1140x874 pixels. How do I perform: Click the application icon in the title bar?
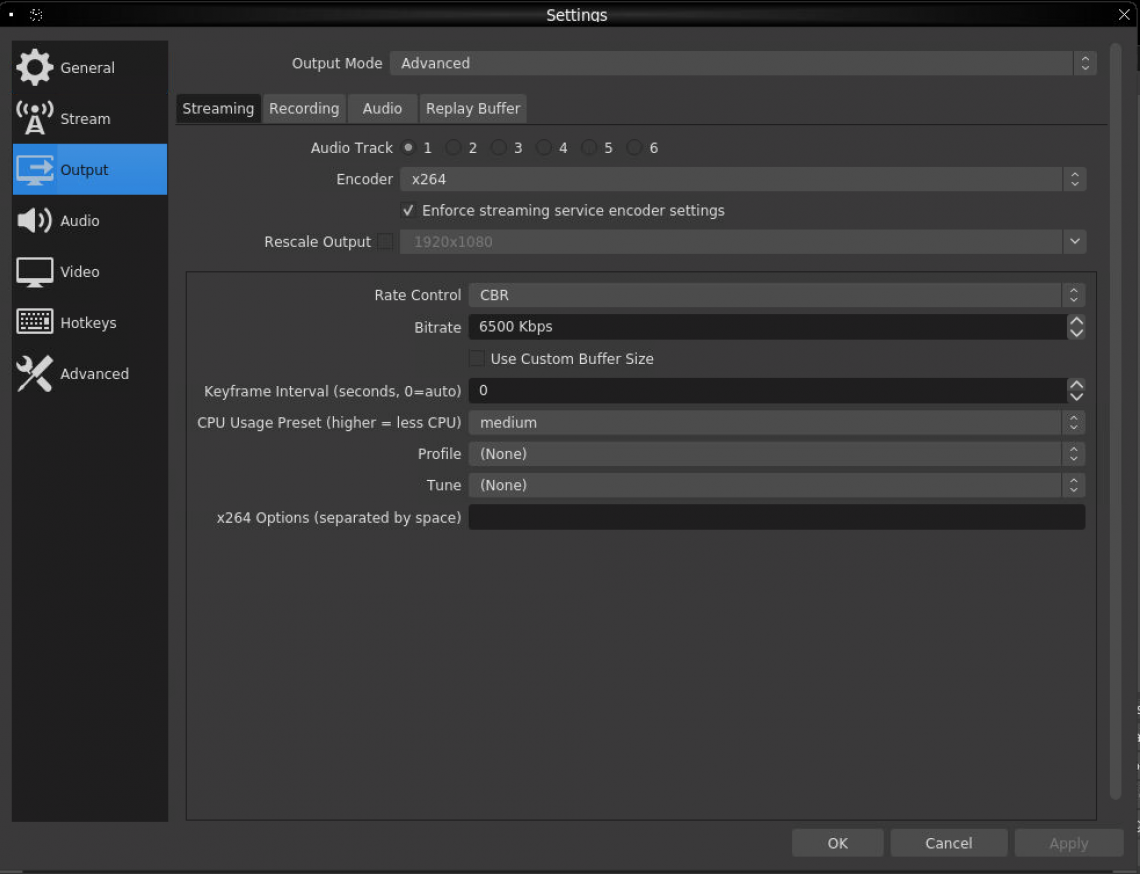point(37,14)
